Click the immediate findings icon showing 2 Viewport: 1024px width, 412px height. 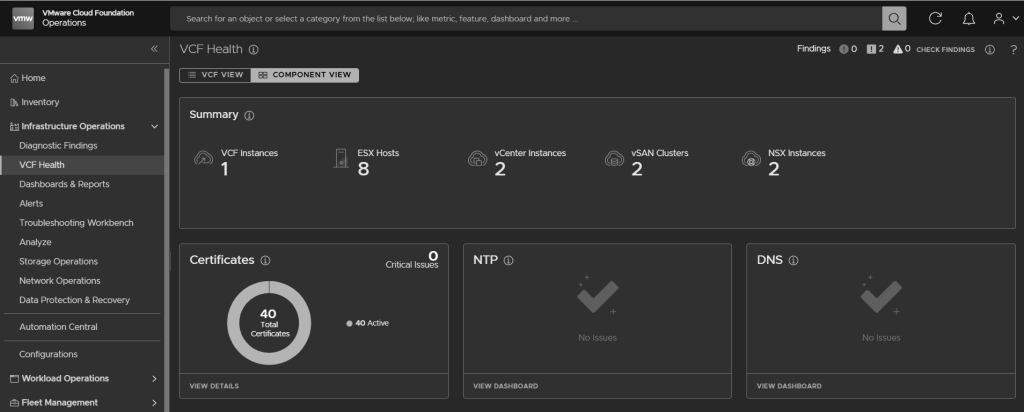pos(871,49)
